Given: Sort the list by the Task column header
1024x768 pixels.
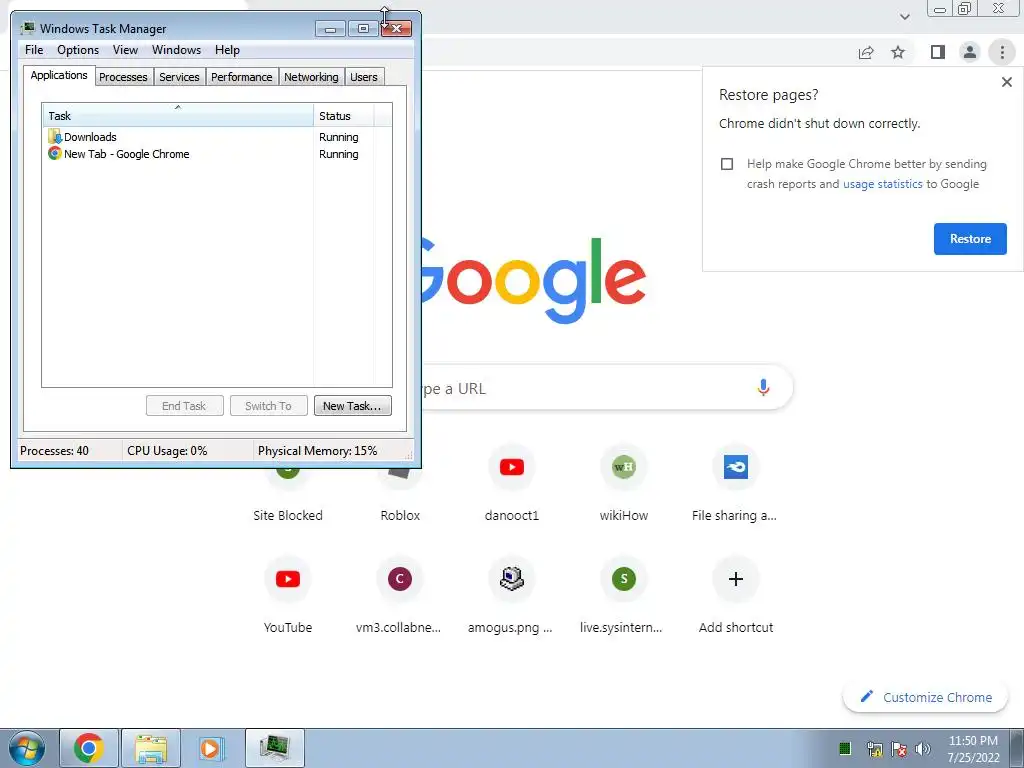Looking at the screenshot, I should coord(178,116).
